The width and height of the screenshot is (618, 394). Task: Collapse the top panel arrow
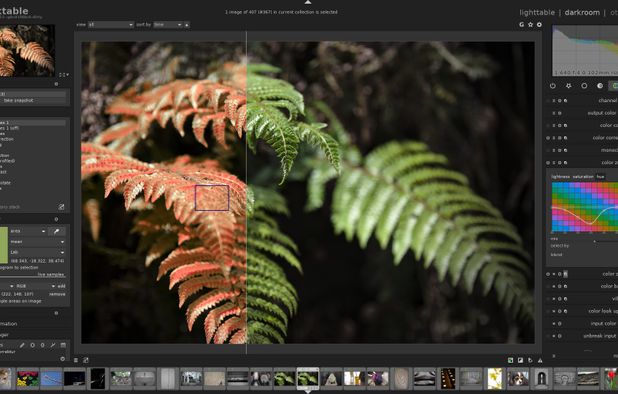[x=308, y=2]
